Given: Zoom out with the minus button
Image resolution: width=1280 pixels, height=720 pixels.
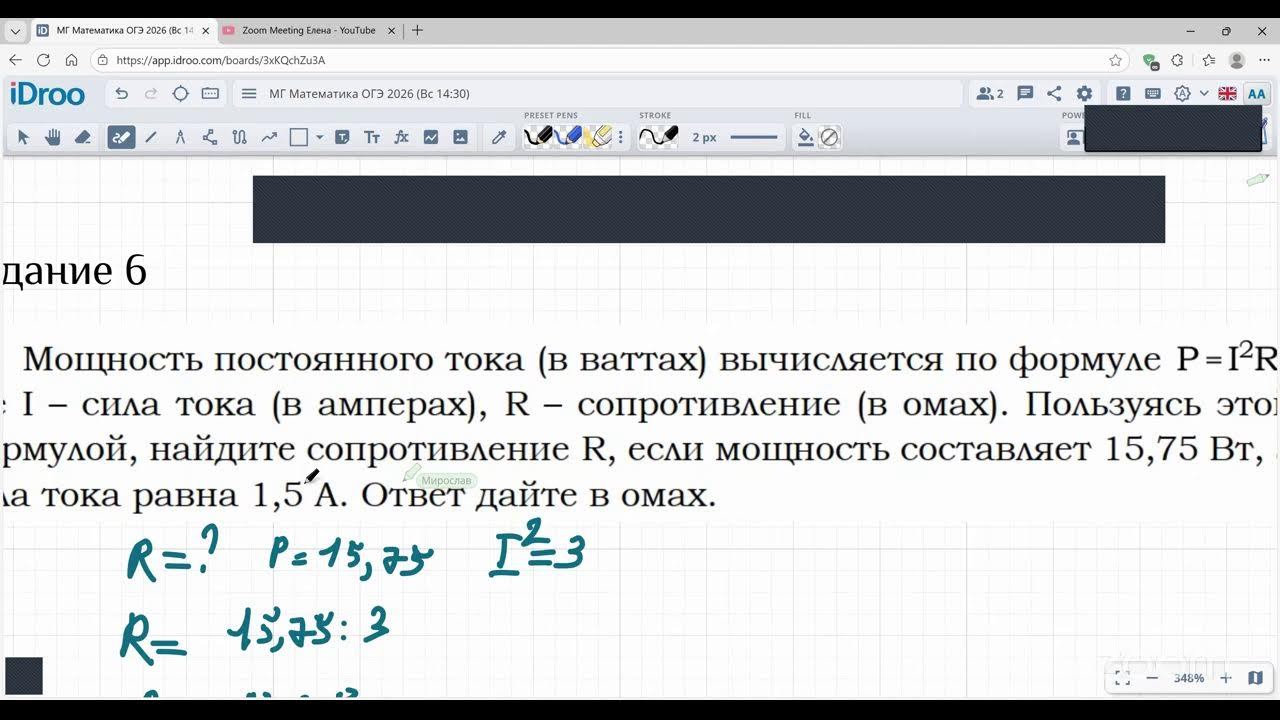Looking at the screenshot, I should tap(1152, 678).
